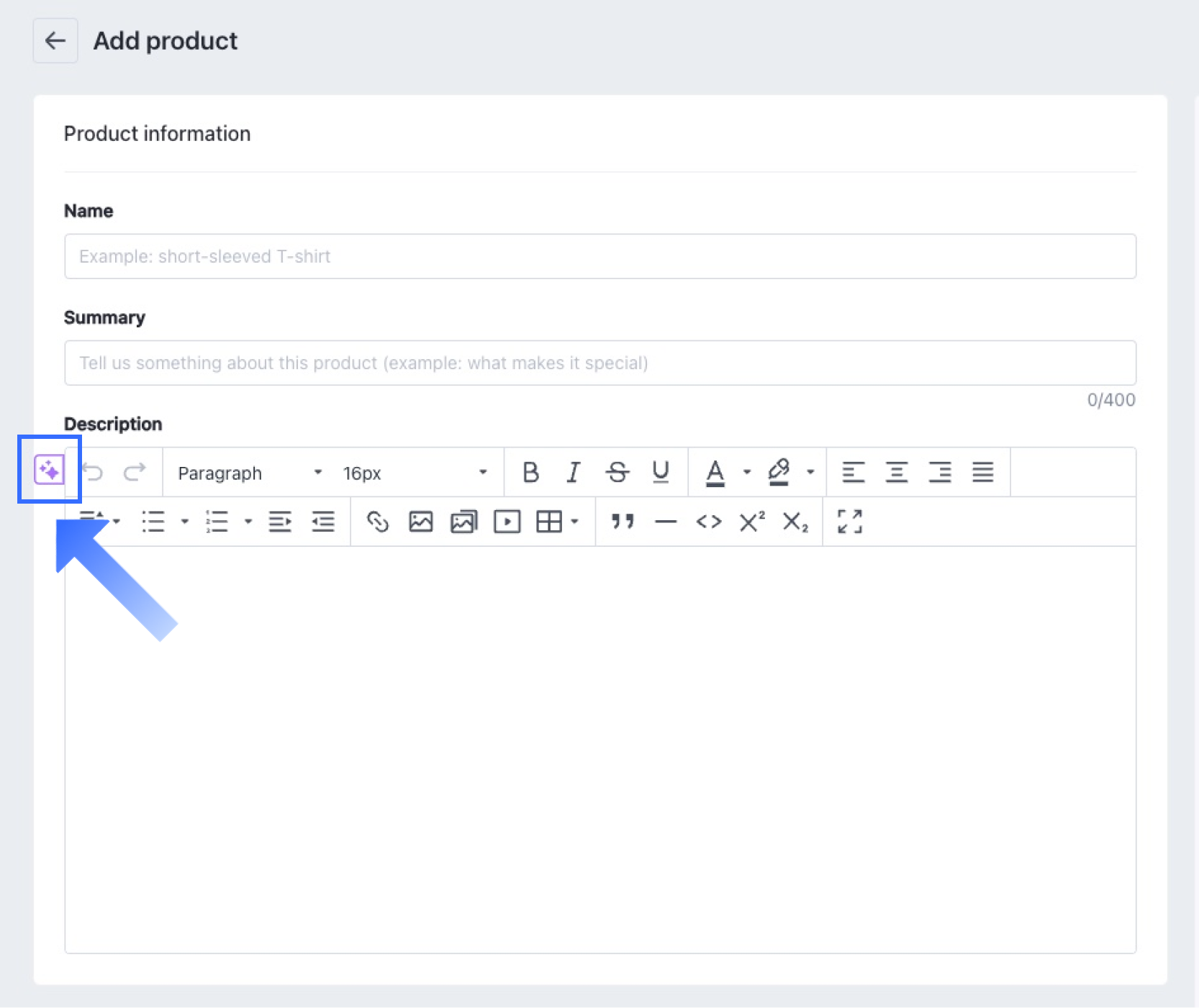The width and height of the screenshot is (1199, 1008).
Task: Toggle bold formatting
Action: click(x=530, y=473)
